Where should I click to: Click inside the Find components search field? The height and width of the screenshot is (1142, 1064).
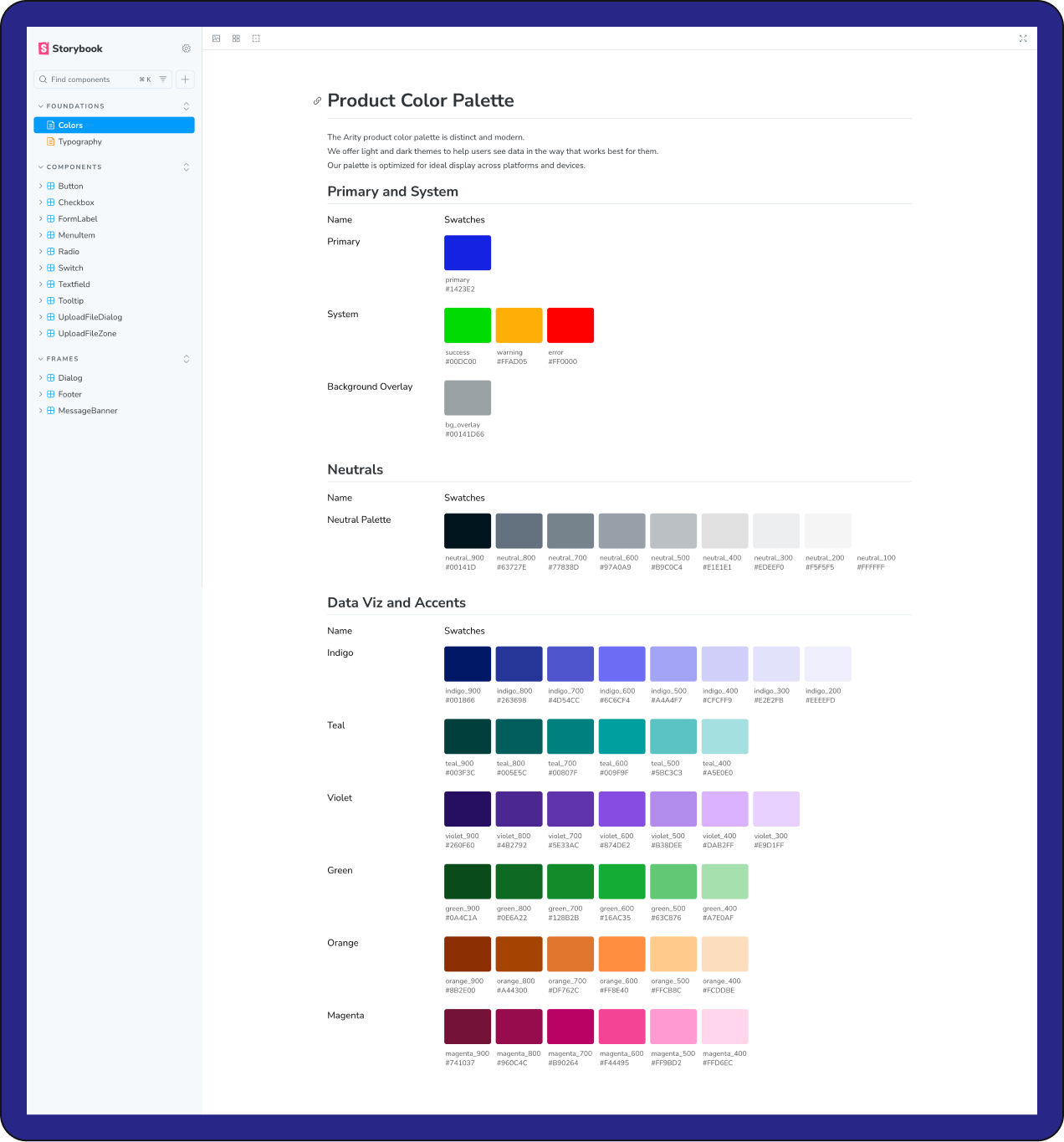[92, 79]
